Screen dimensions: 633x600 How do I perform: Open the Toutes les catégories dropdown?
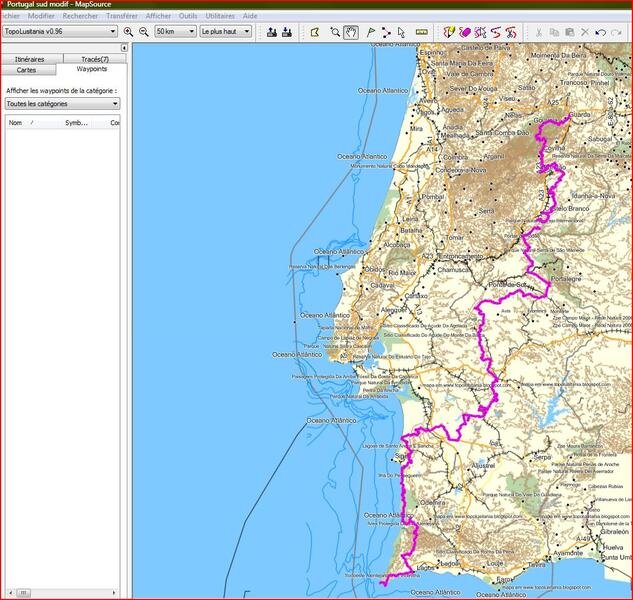[63, 104]
